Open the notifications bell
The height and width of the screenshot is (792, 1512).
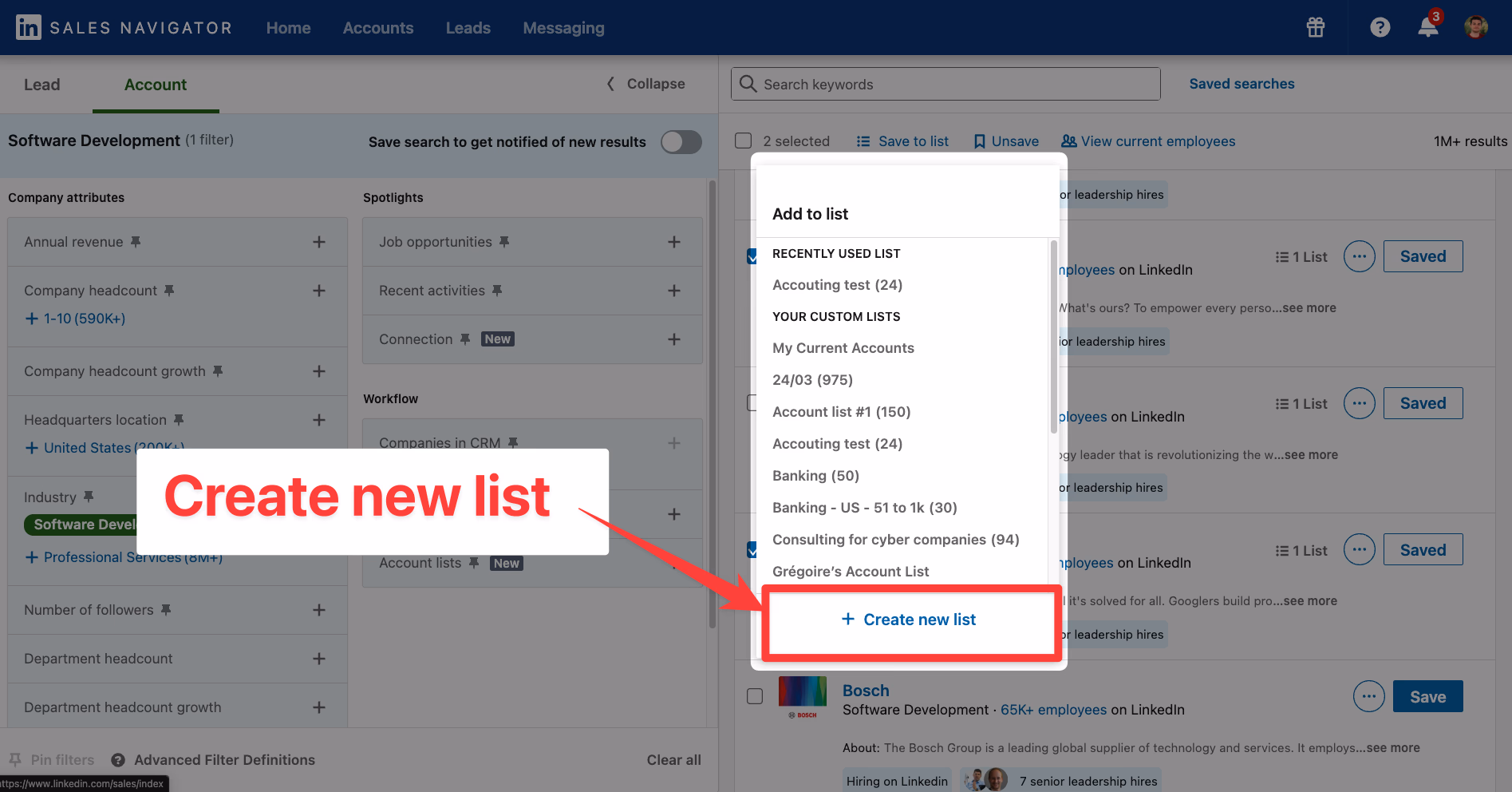tap(1428, 27)
